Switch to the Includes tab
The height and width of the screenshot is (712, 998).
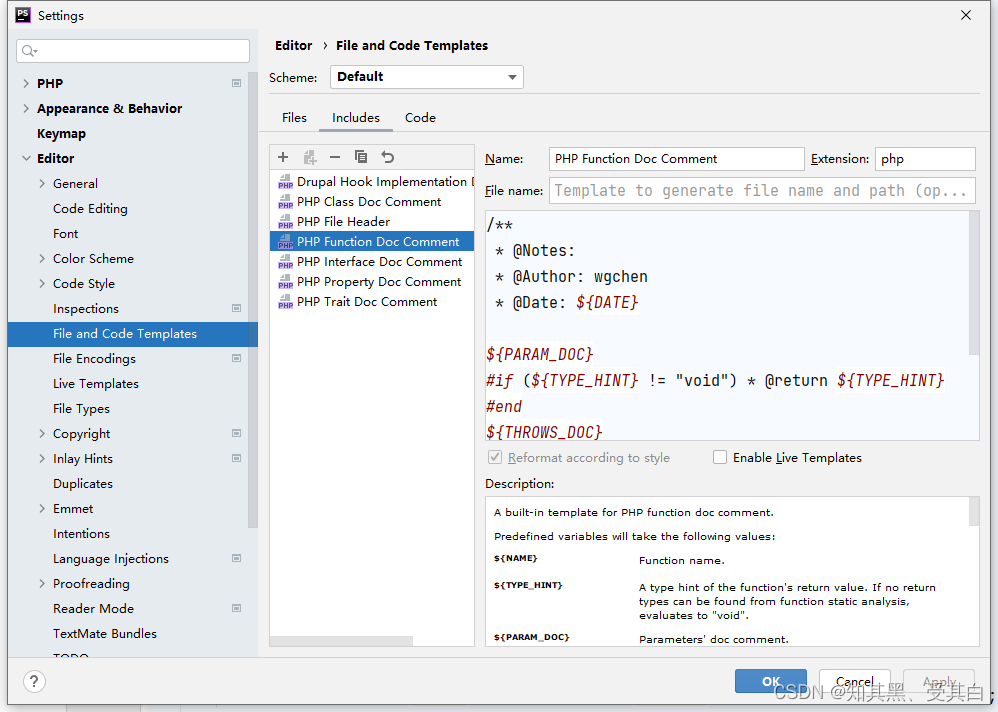pyautogui.click(x=356, y=118)
